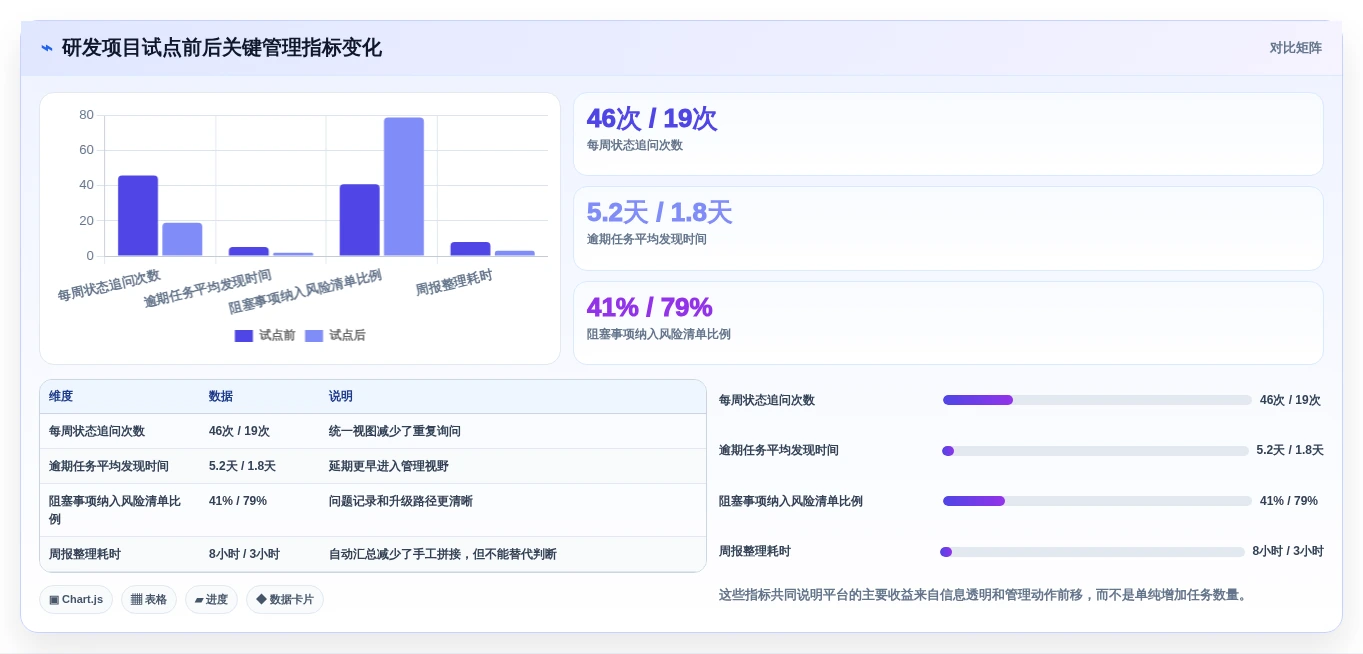Click the 周报整理耗时 table row label
This screenshot has width=1363, height=654.
(x=85, y=554)
